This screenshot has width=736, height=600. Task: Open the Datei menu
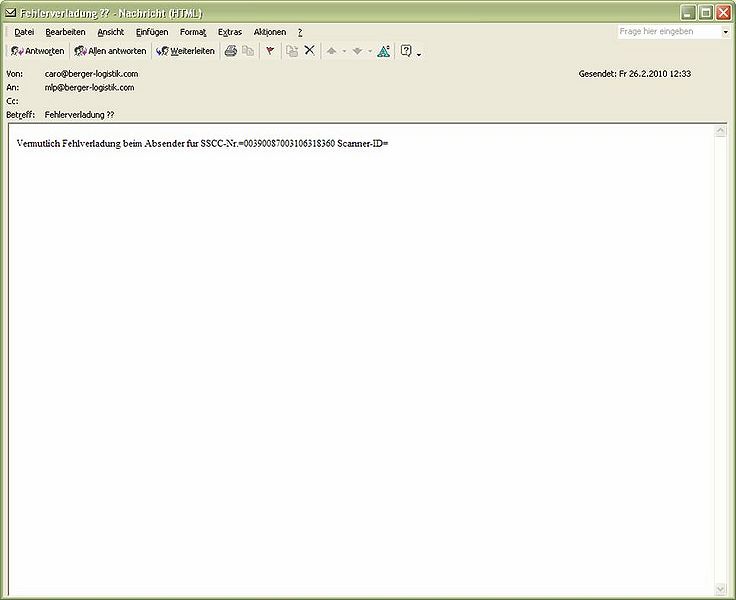point(24,32)
